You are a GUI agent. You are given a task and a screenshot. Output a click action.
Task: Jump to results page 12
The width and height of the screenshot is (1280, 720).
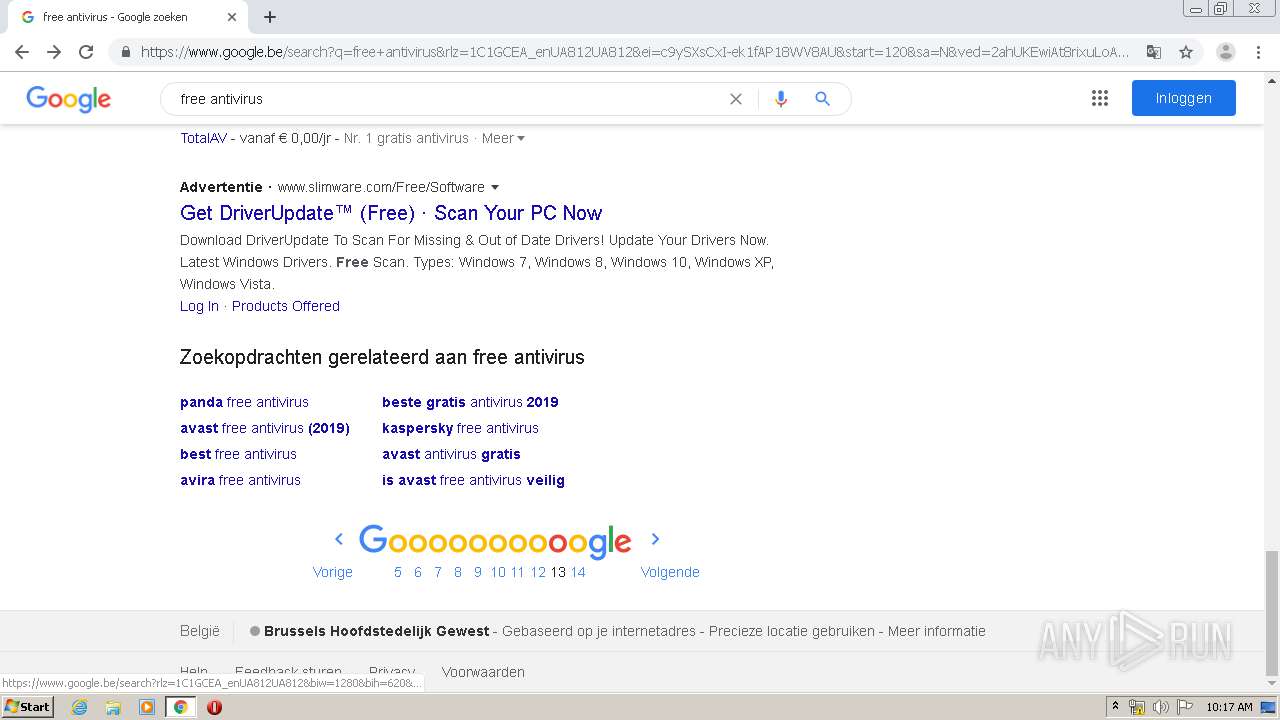click(538, 572)
